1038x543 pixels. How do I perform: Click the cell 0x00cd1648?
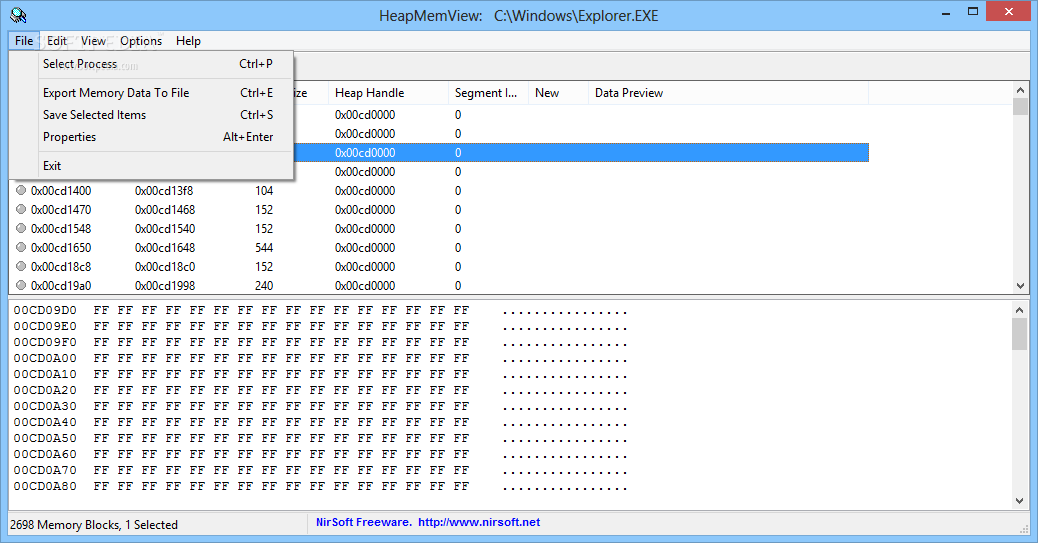(165, 248)
